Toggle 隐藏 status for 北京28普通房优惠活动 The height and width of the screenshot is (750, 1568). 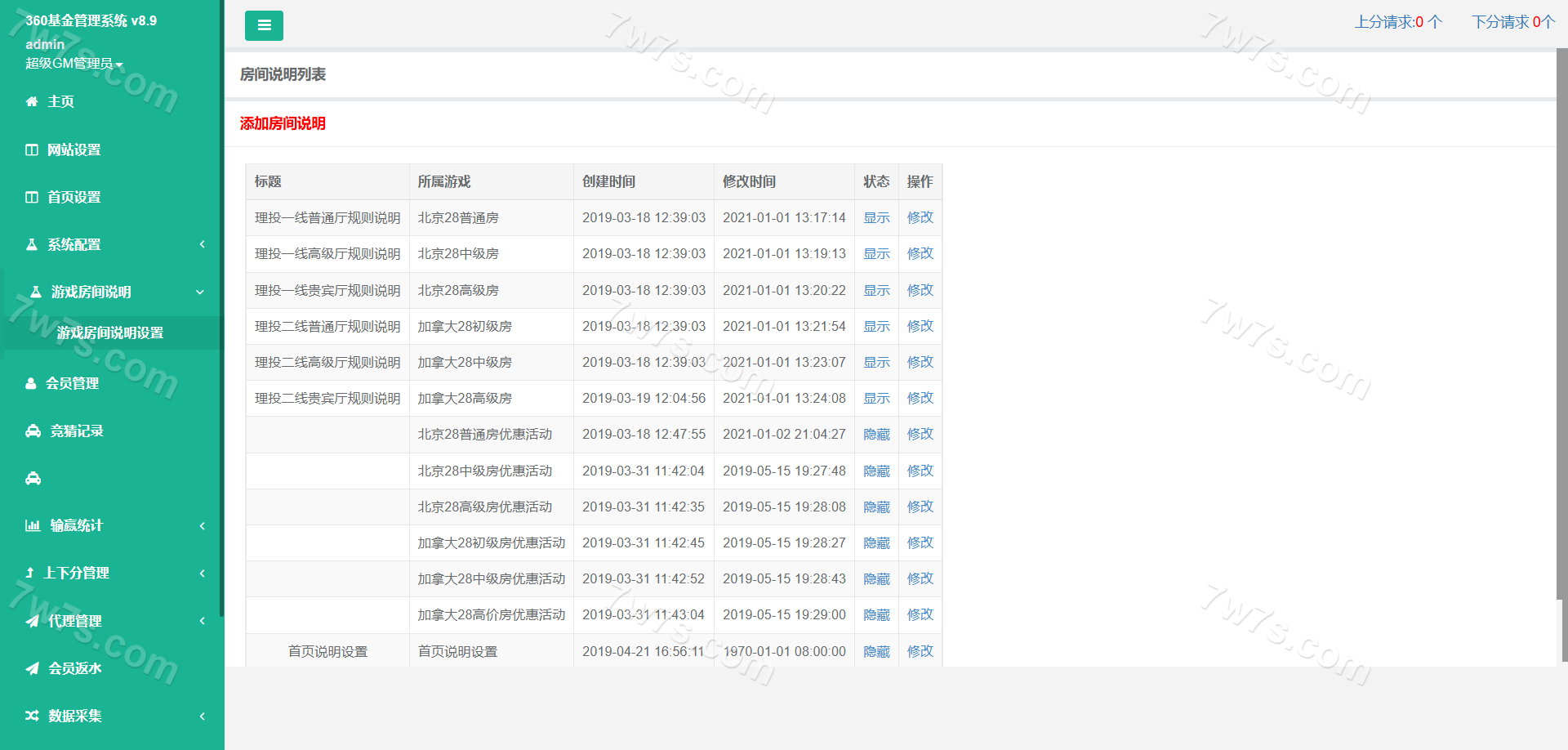876,435
